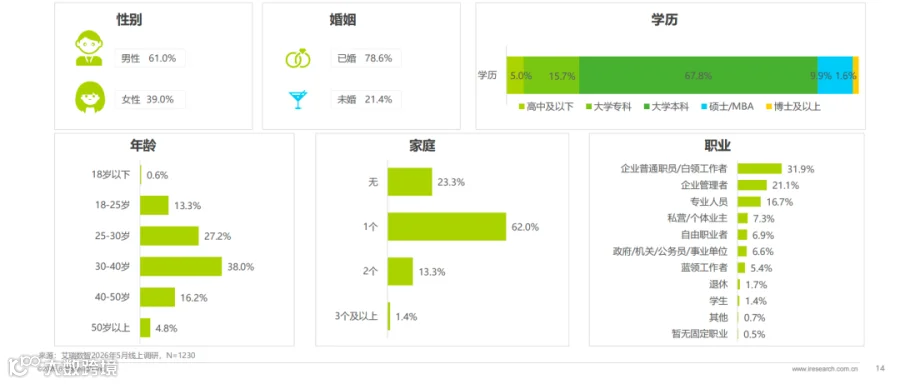Click the 25-30岁 age bar
The image size is (900, 384).
click(169, 236)
